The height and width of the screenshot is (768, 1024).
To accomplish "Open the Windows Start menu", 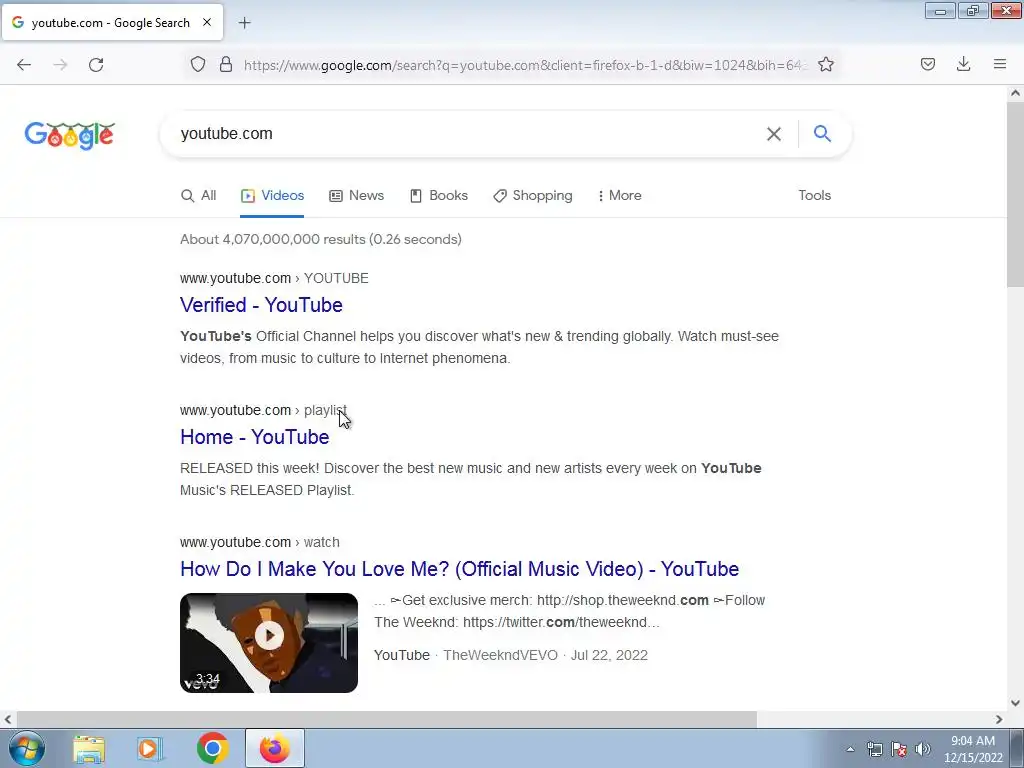I will click(x=26, y=748).
